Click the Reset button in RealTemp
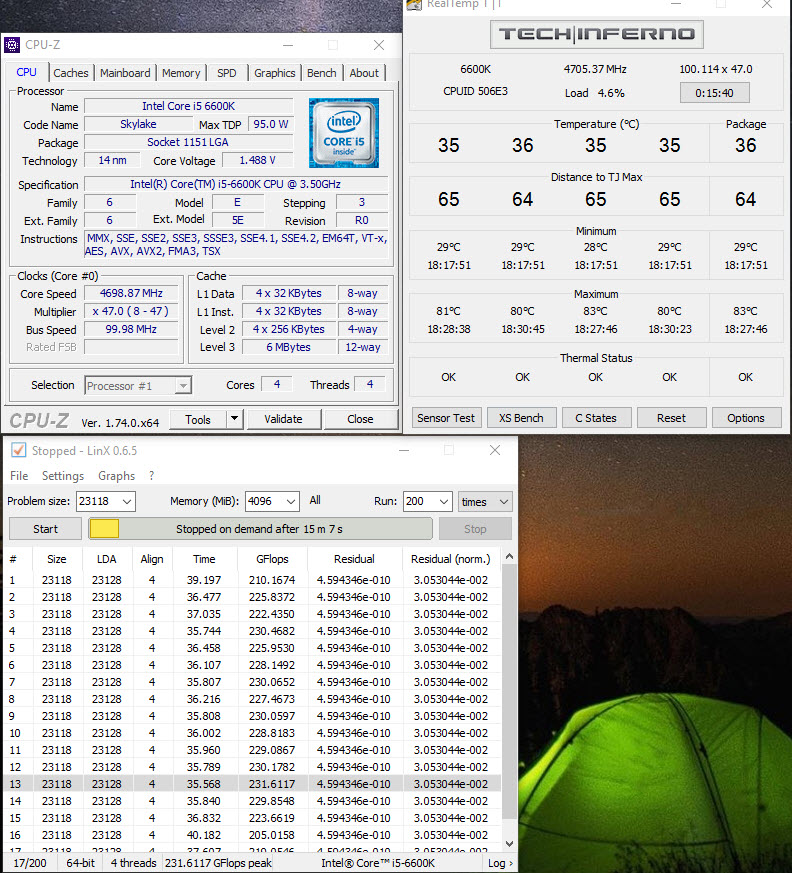This screenshot has height=873, width=792. (671, 418)
